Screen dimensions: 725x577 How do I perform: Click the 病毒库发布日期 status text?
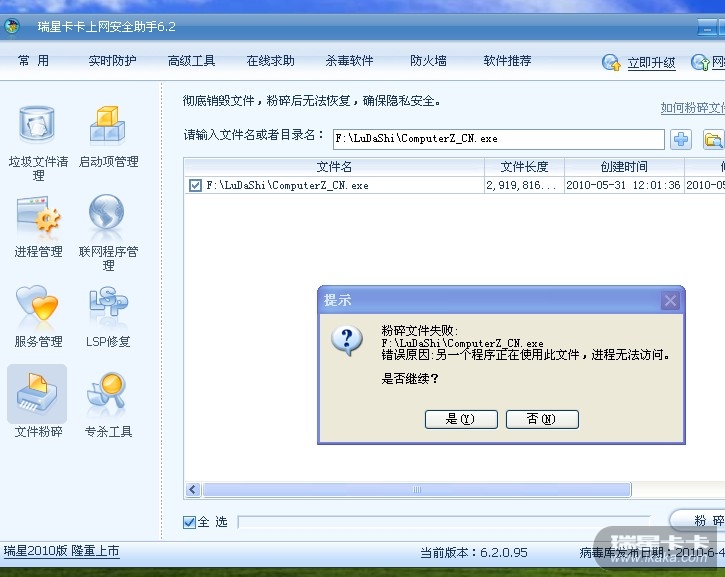pyautogui.click(x=652, y=552)
